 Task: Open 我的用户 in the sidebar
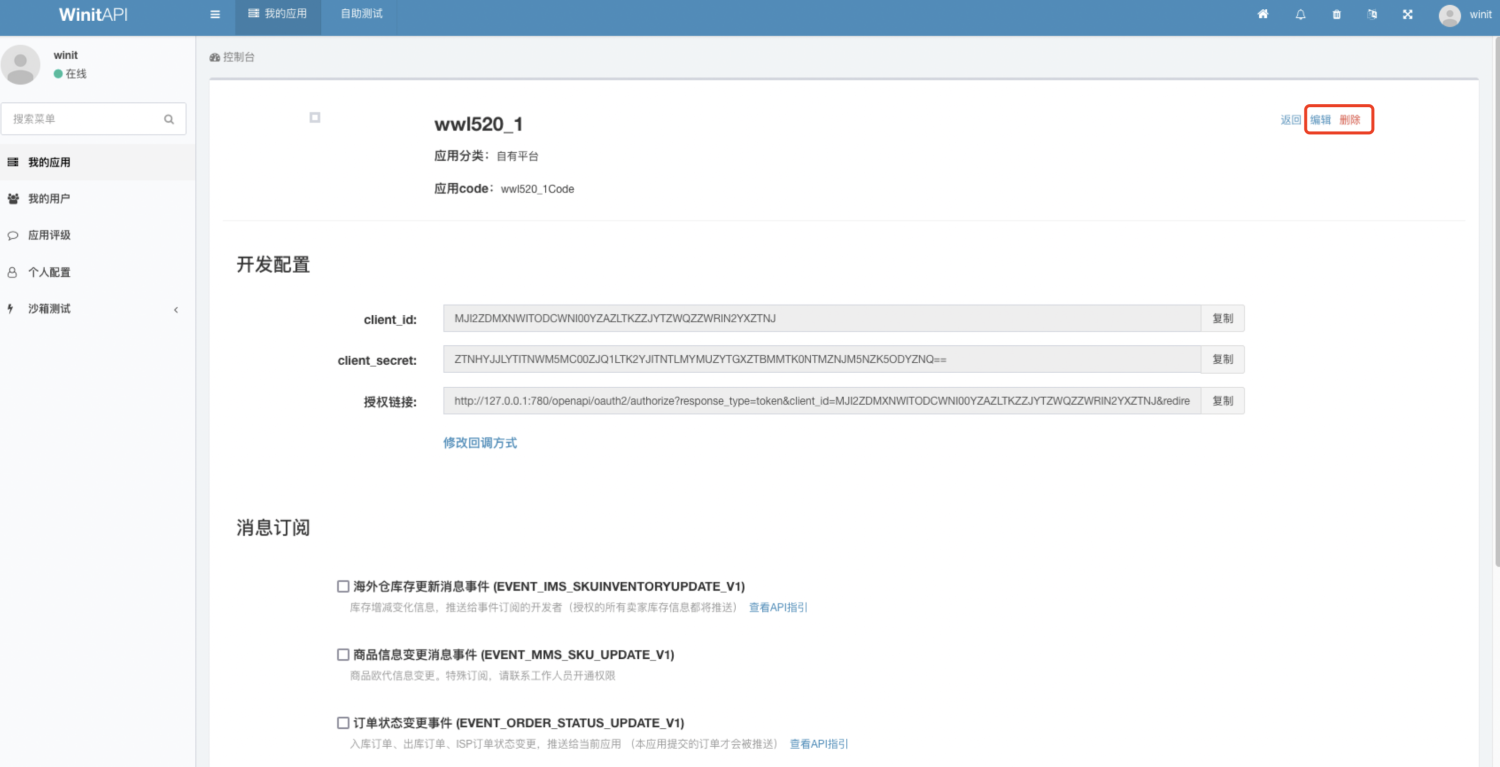pyautogui.click(x=49, y=199)
